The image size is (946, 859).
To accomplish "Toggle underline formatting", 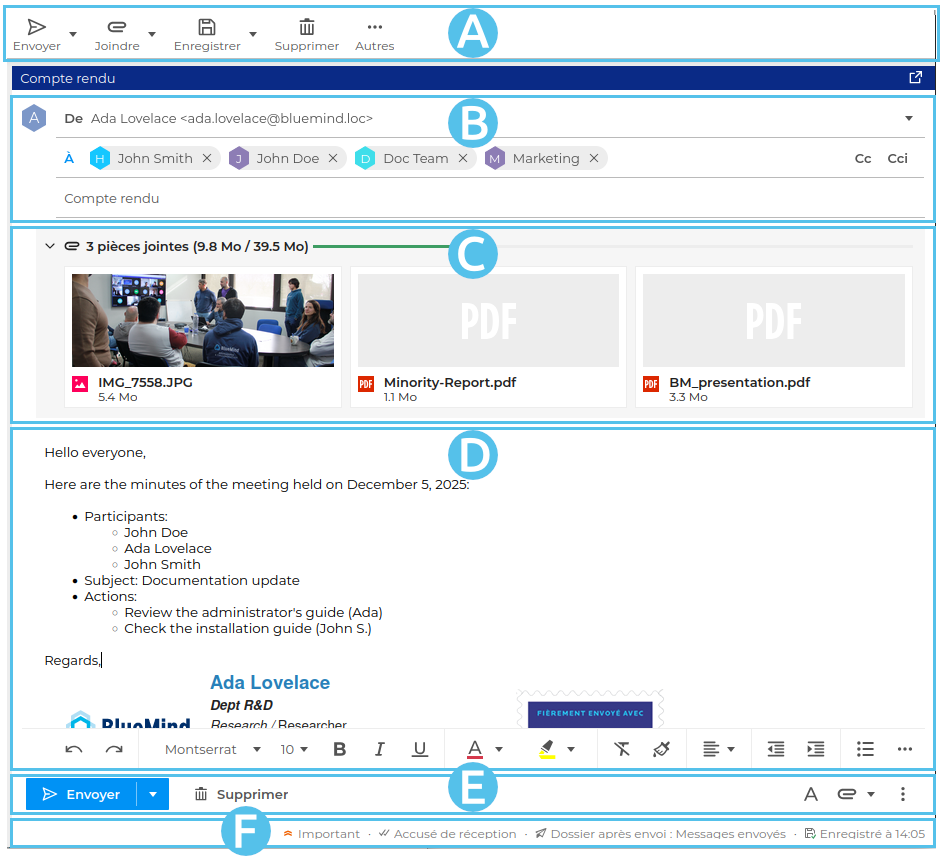I will coord(420,749).
